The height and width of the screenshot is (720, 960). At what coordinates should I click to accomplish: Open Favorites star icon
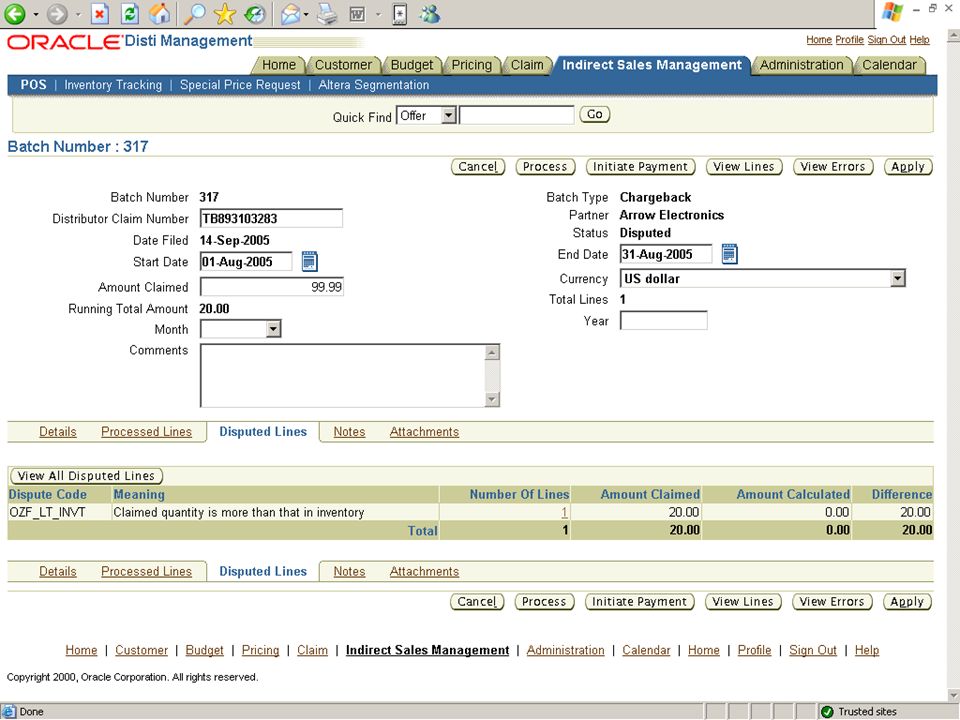click(225, 13)
